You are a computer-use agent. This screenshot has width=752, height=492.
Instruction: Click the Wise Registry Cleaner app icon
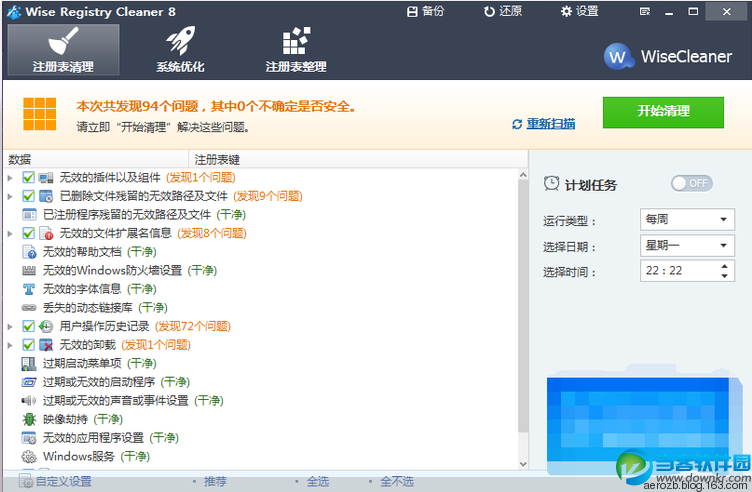tap(14, 12)
